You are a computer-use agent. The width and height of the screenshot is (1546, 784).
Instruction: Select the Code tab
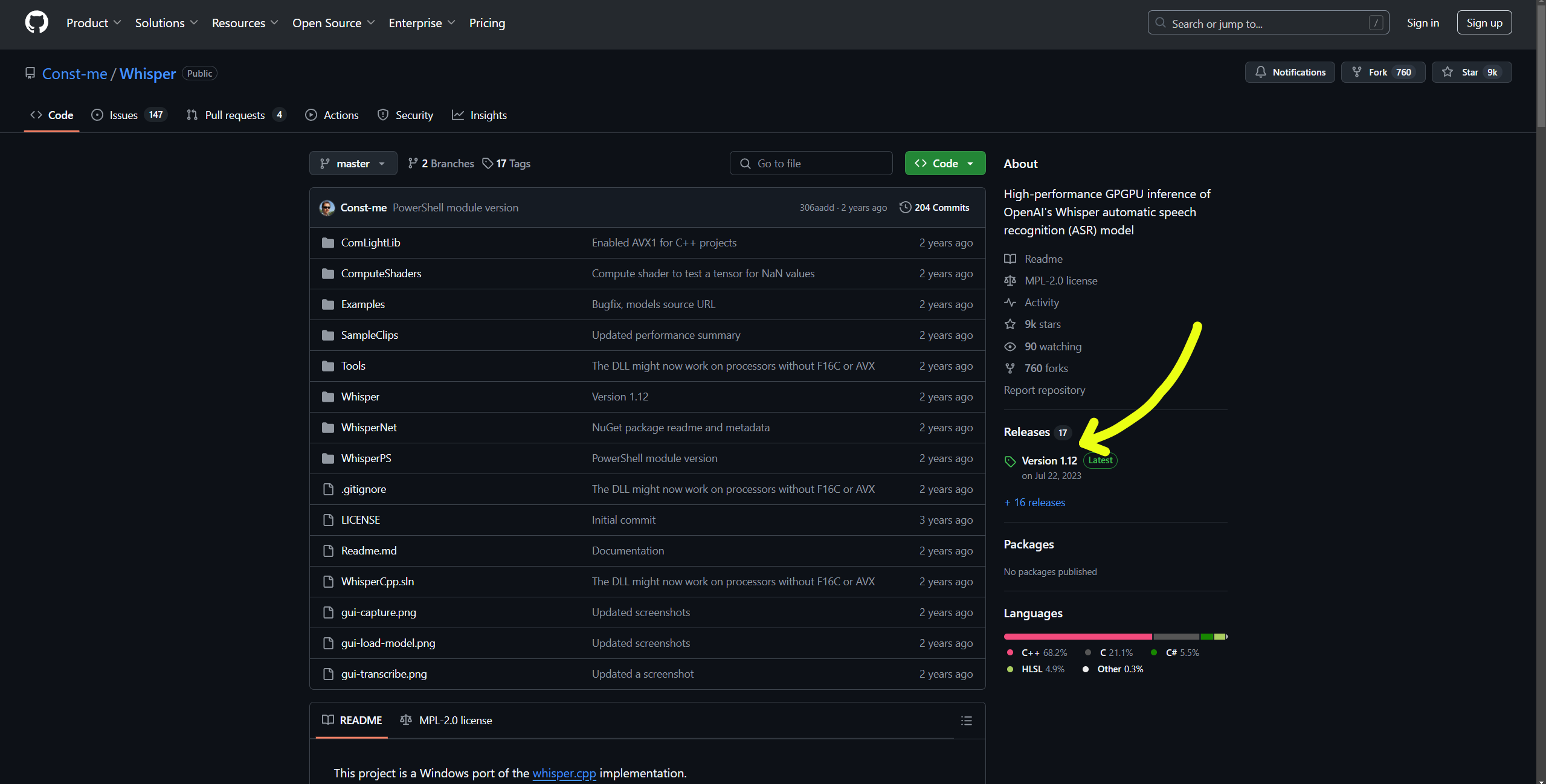52,115
